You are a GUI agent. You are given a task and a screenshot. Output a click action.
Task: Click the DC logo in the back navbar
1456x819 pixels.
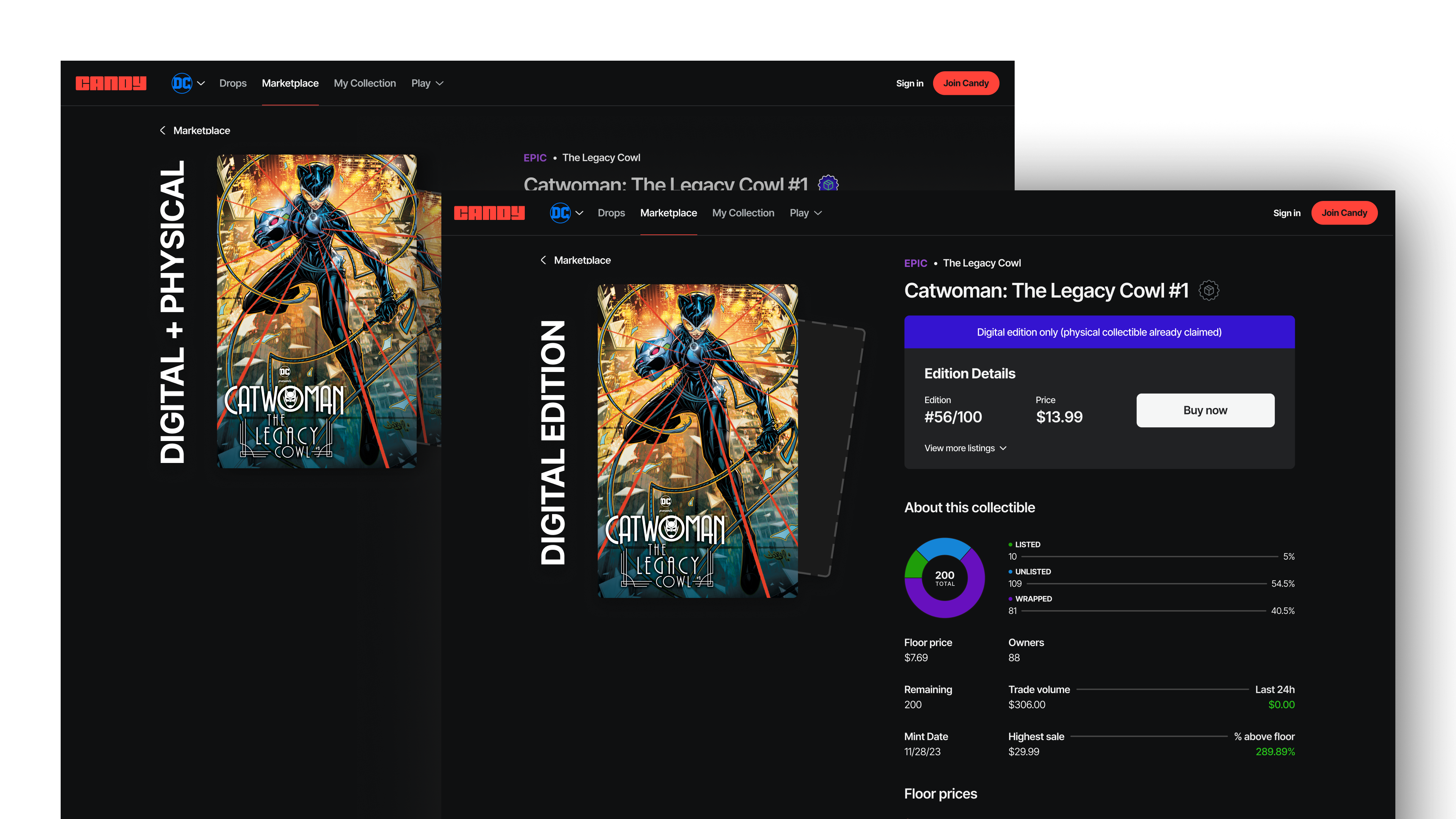182,84
